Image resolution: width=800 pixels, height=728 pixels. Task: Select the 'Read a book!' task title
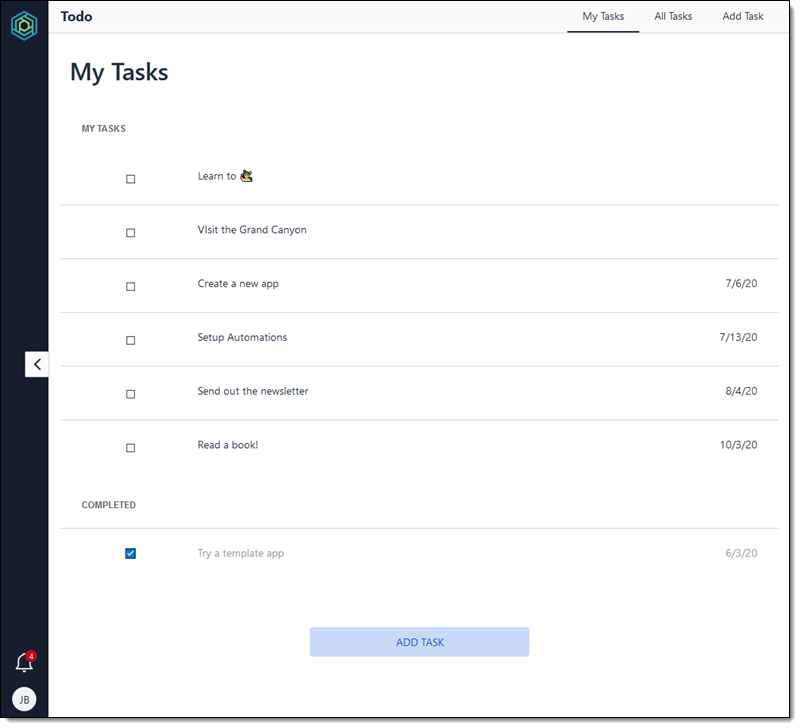228,445
